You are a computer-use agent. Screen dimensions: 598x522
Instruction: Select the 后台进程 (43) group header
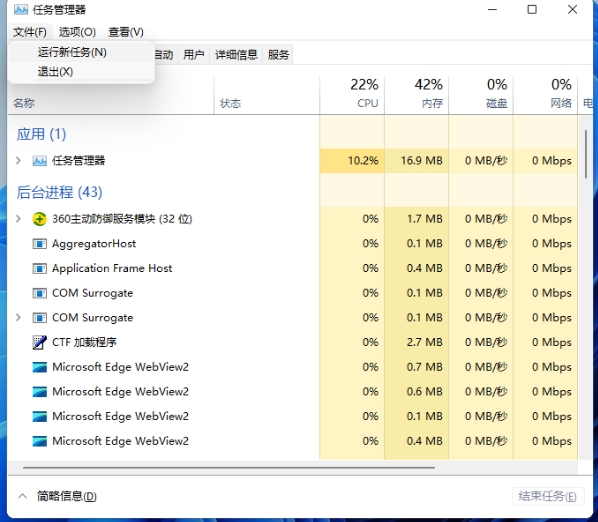(x=59, y=192)
